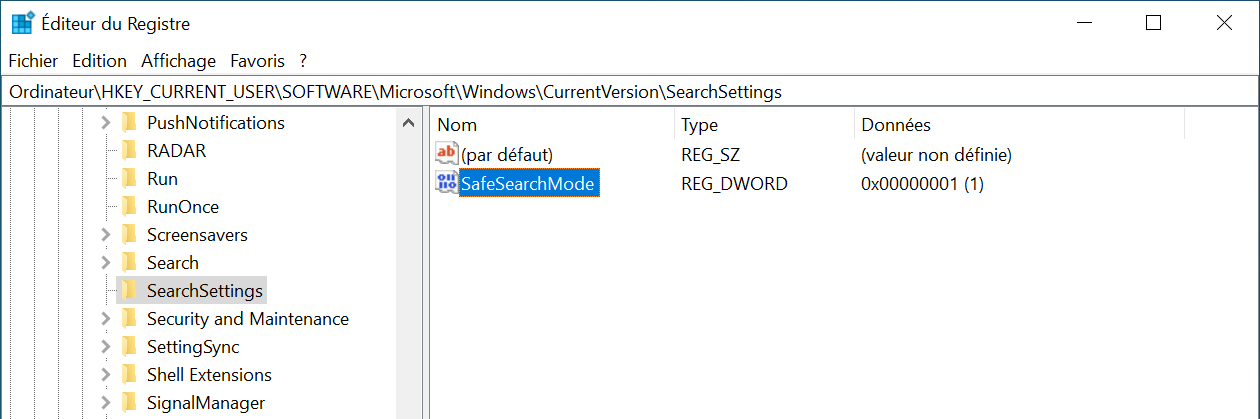Screen dimensions: 1260x419
Task: Expand the SignalManager key
Action: coord(106,403)
